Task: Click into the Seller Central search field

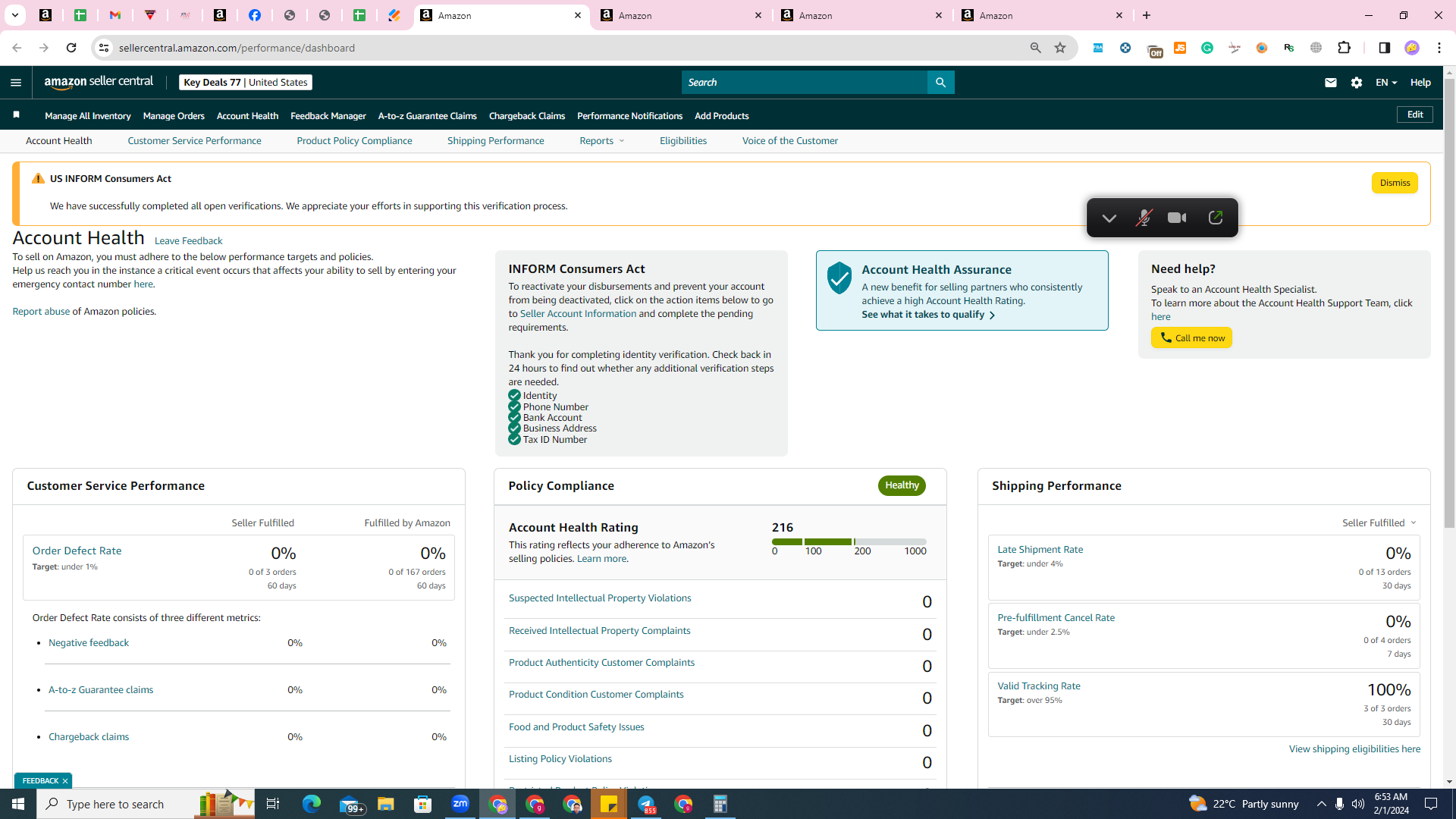Action: point(804,82)
